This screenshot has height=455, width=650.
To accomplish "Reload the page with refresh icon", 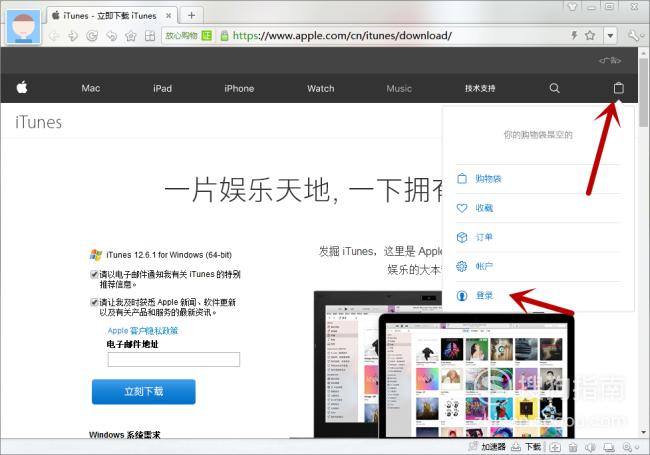I will click(92, 36).
